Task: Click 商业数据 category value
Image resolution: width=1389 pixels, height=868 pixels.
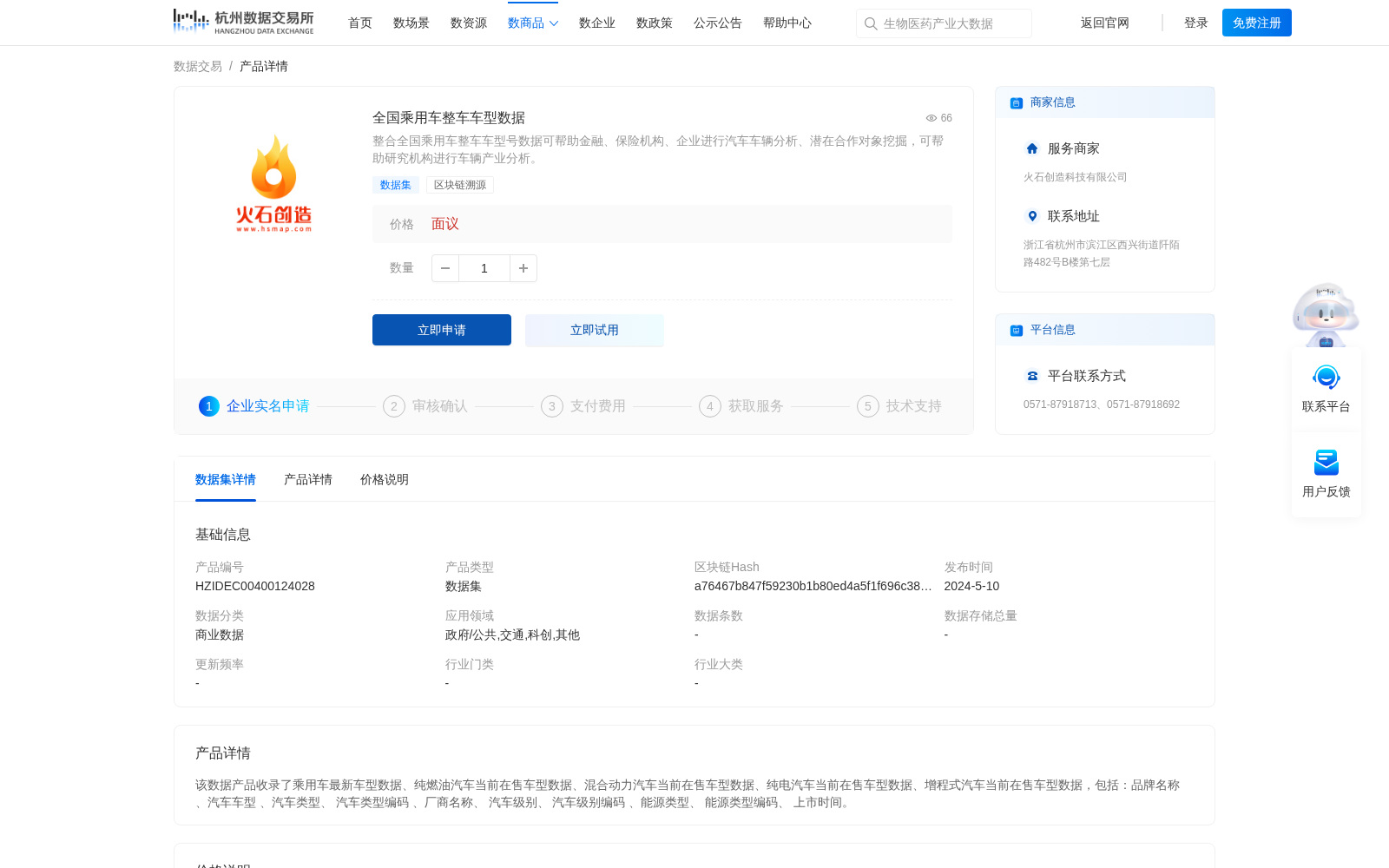Action: tap(220, 635)
